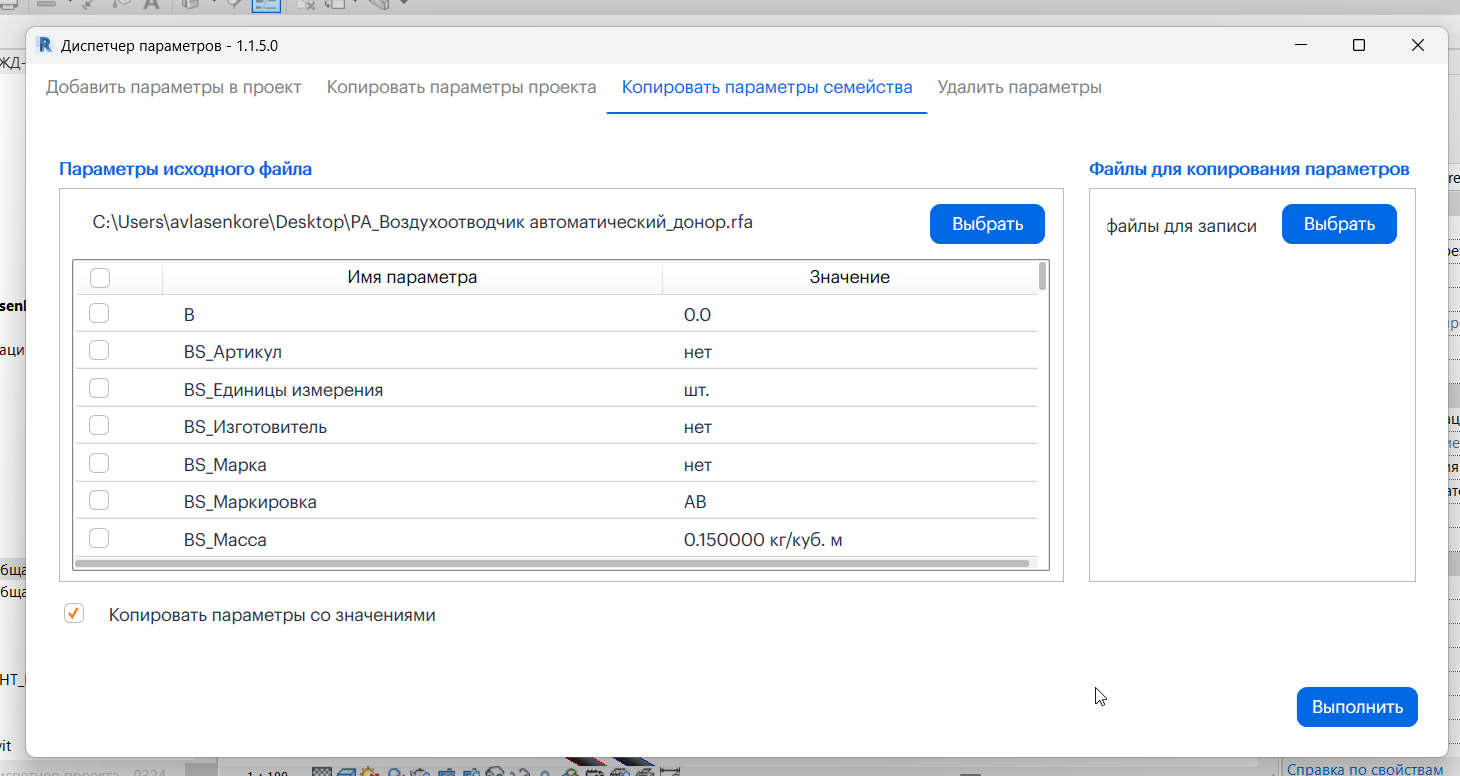Tick the checkbox for BS_Маркировка

[99, 501]
